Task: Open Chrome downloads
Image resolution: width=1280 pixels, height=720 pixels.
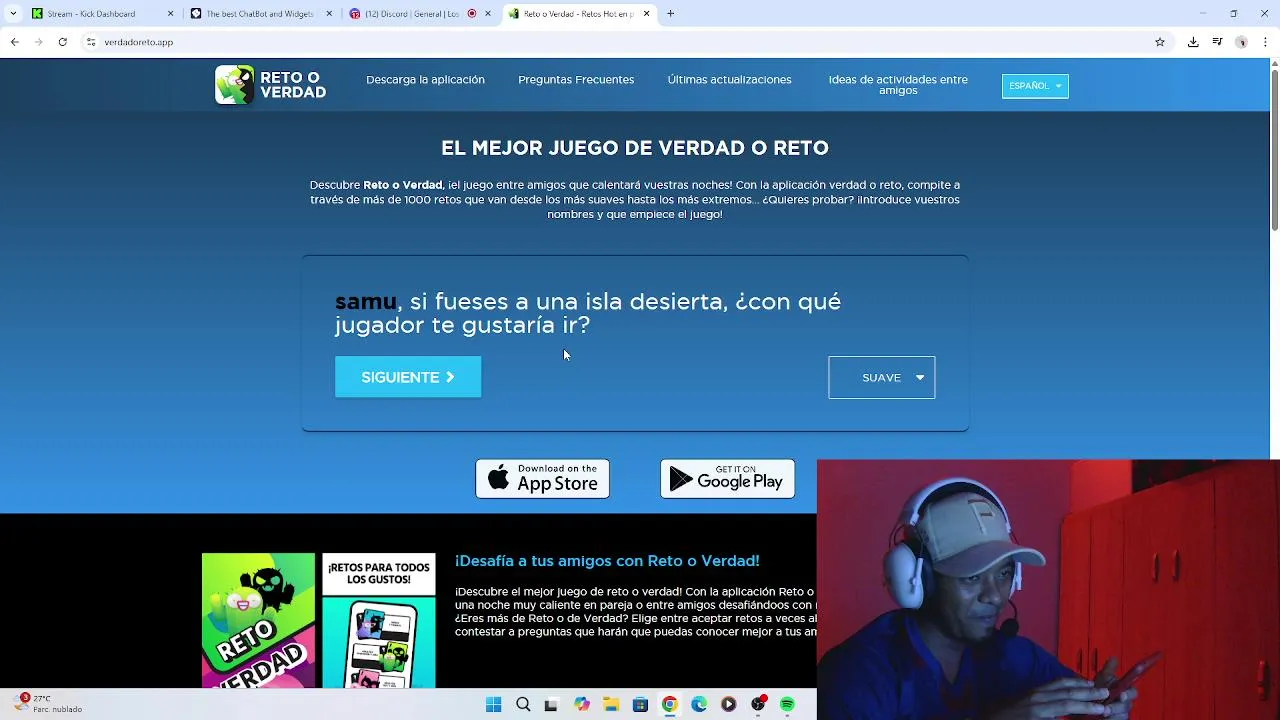Action: pyautogui.click(x=1193, y=42)
